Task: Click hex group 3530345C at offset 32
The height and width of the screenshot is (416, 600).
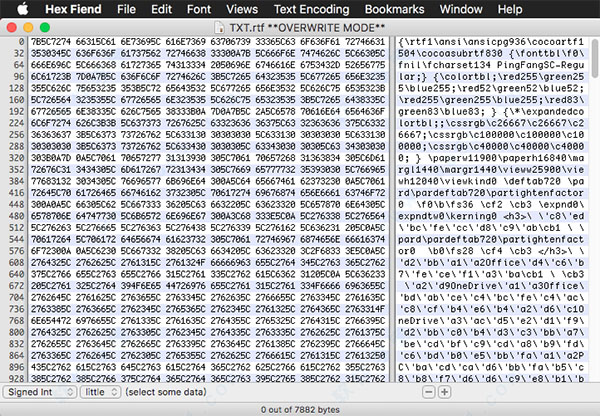Action: click(51, 53)
